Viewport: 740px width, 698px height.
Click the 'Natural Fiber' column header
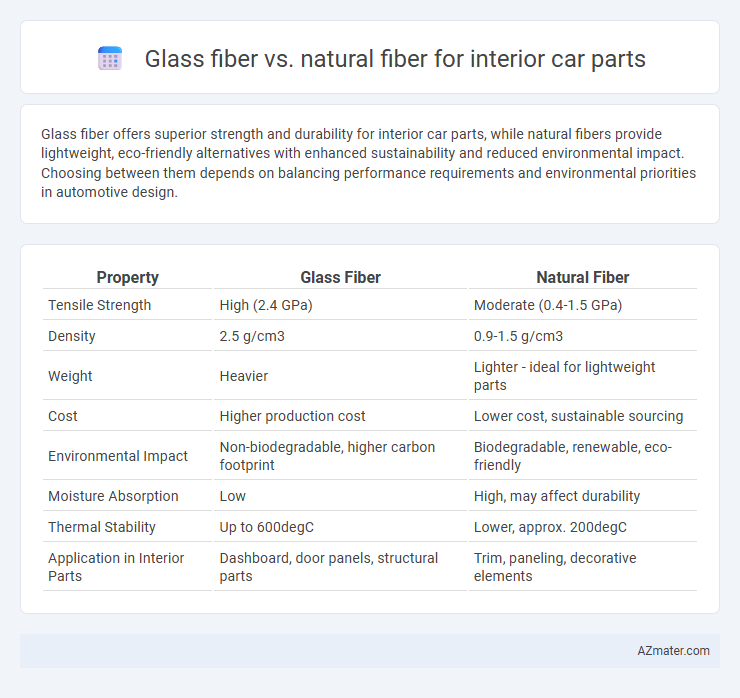[x=582, y=278]
